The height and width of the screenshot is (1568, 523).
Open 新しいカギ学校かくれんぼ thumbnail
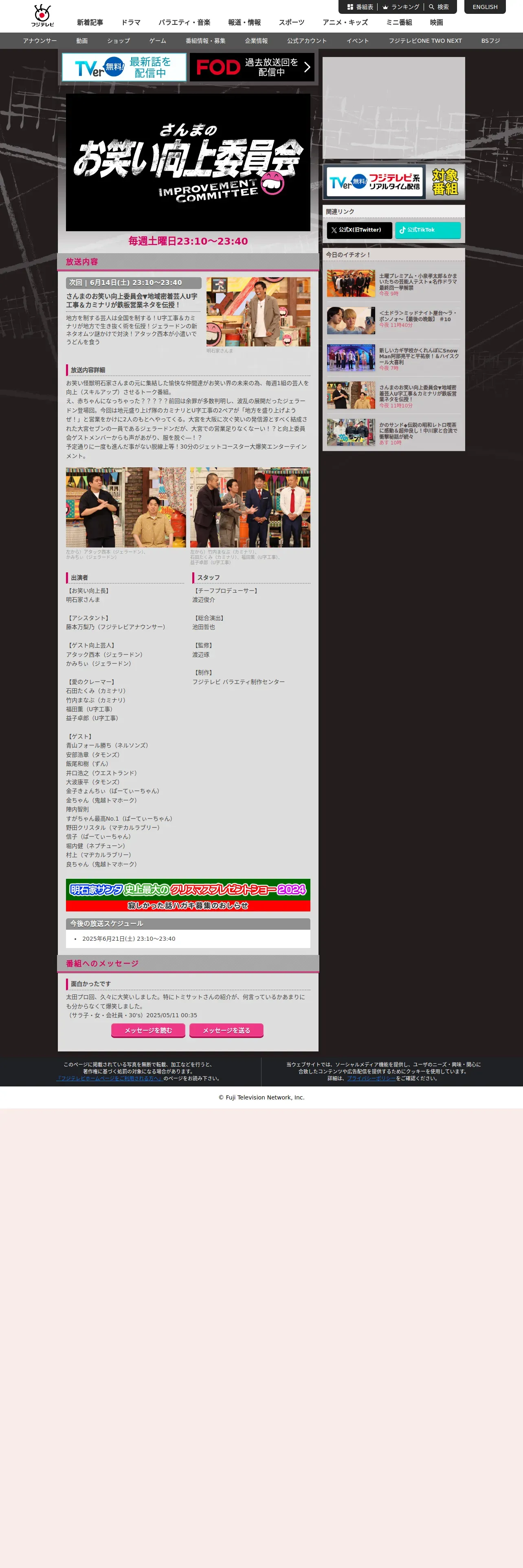[351, 358]
